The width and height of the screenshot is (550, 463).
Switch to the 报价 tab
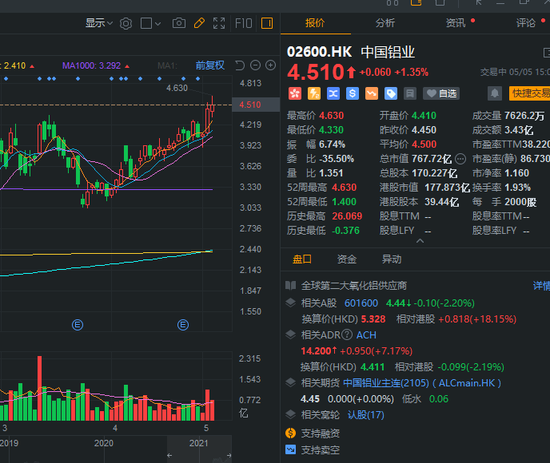point(315,23)
